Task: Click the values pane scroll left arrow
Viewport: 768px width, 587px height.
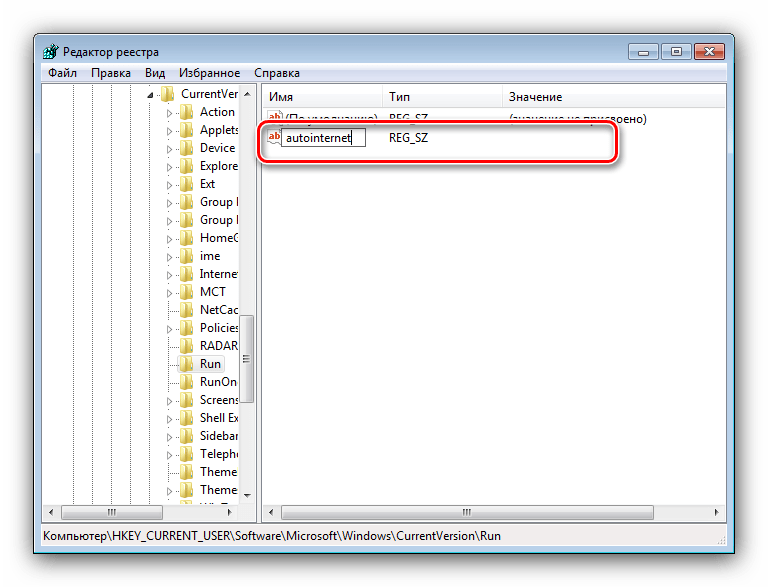Action: [x=271, y=513]
